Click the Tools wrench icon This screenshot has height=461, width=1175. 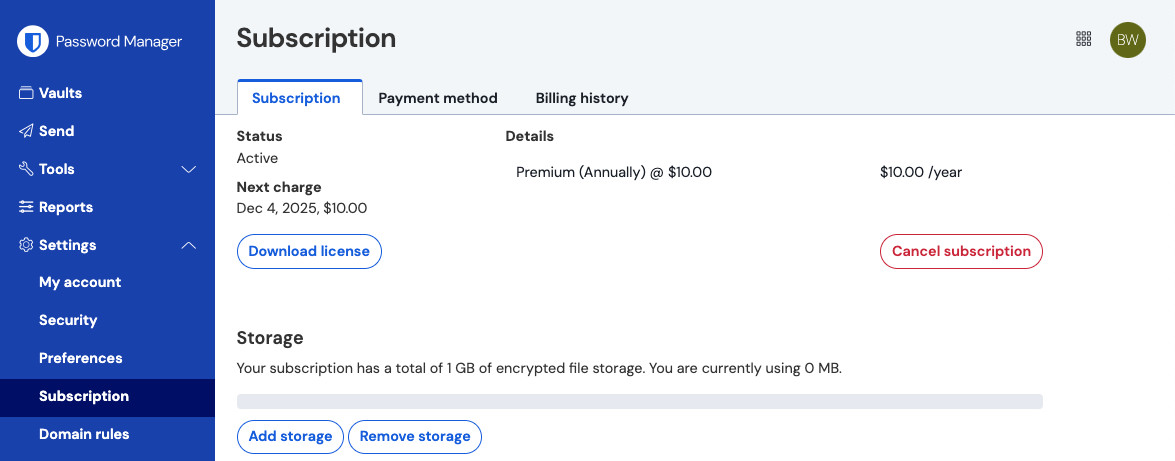[26, 169]
